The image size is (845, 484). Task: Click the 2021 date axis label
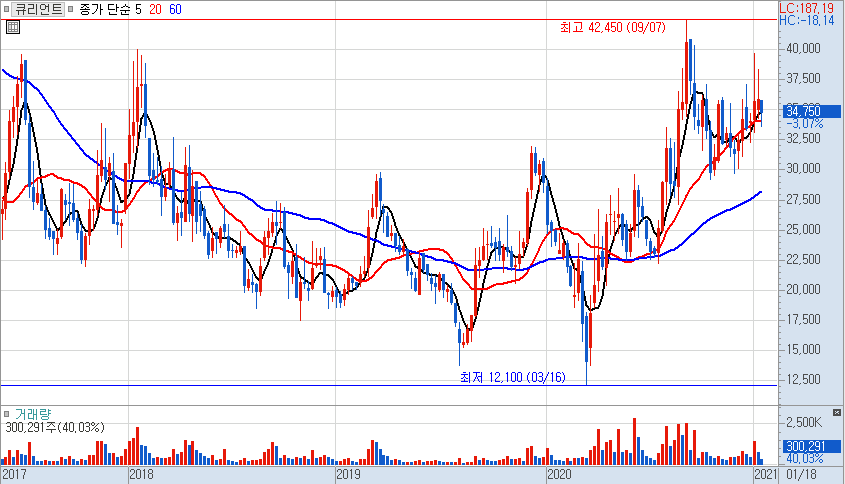pyautogui.click(x=766, y=474)
